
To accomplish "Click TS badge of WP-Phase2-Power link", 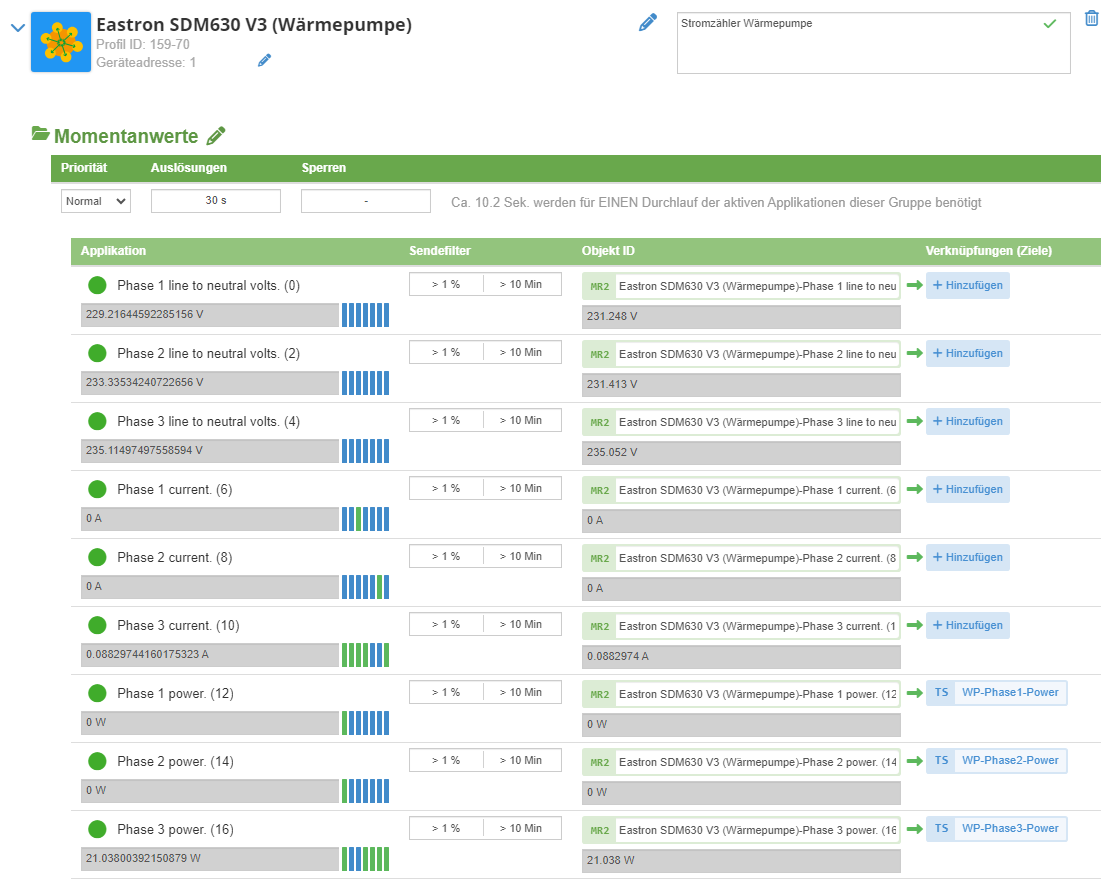I will pyautogui.click(x=941, y=761).
